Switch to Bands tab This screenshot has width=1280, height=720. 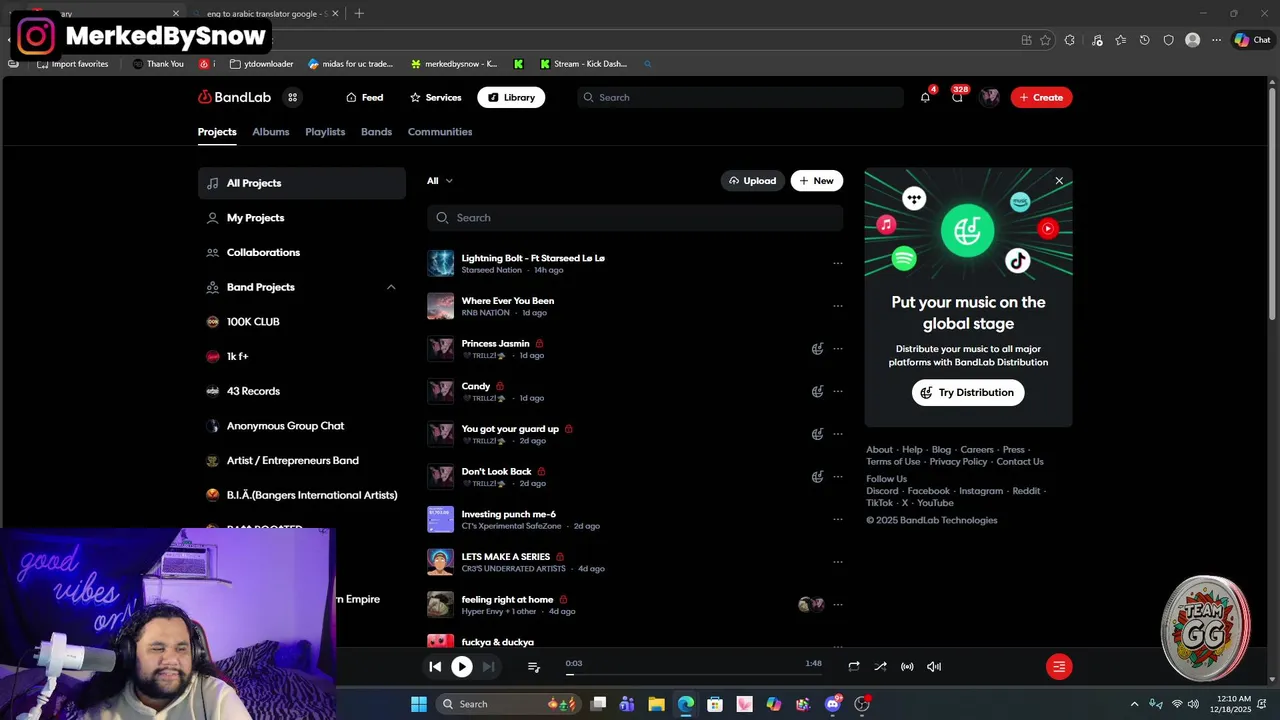(x=376, y=132)
